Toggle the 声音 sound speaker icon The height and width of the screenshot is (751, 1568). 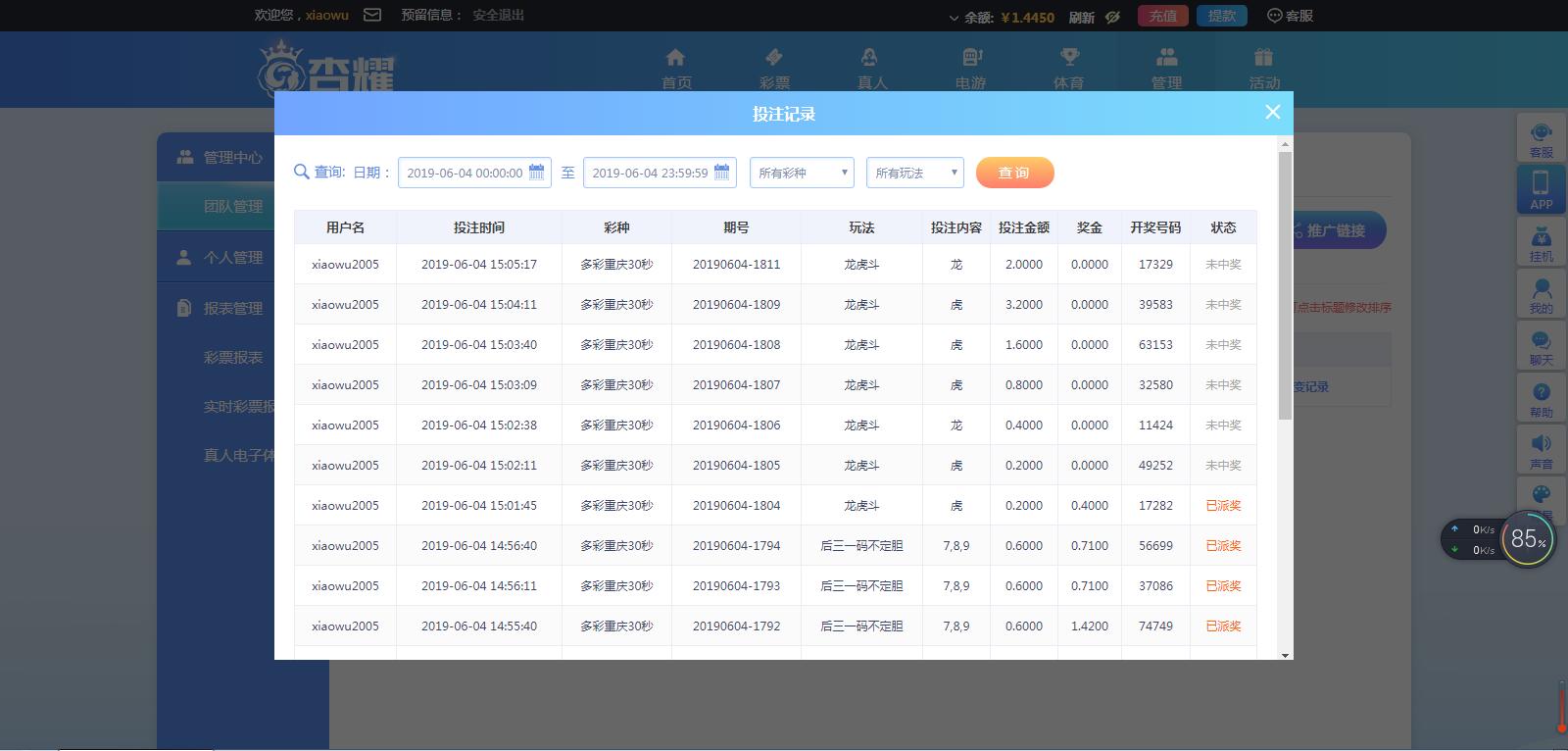(1542, 451)
